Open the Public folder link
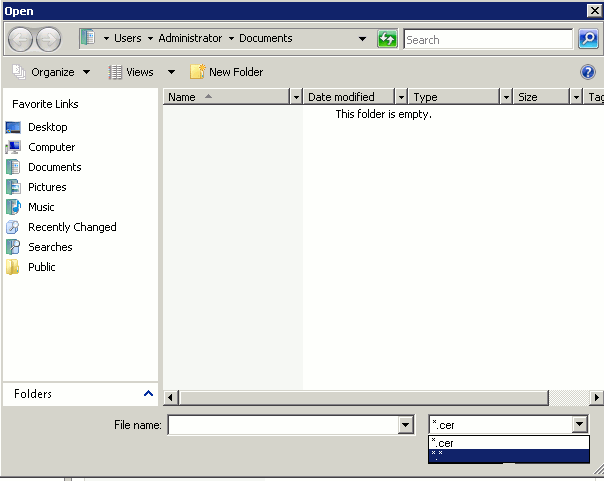This screenshot has height=481, width=604. coord(41,267)
